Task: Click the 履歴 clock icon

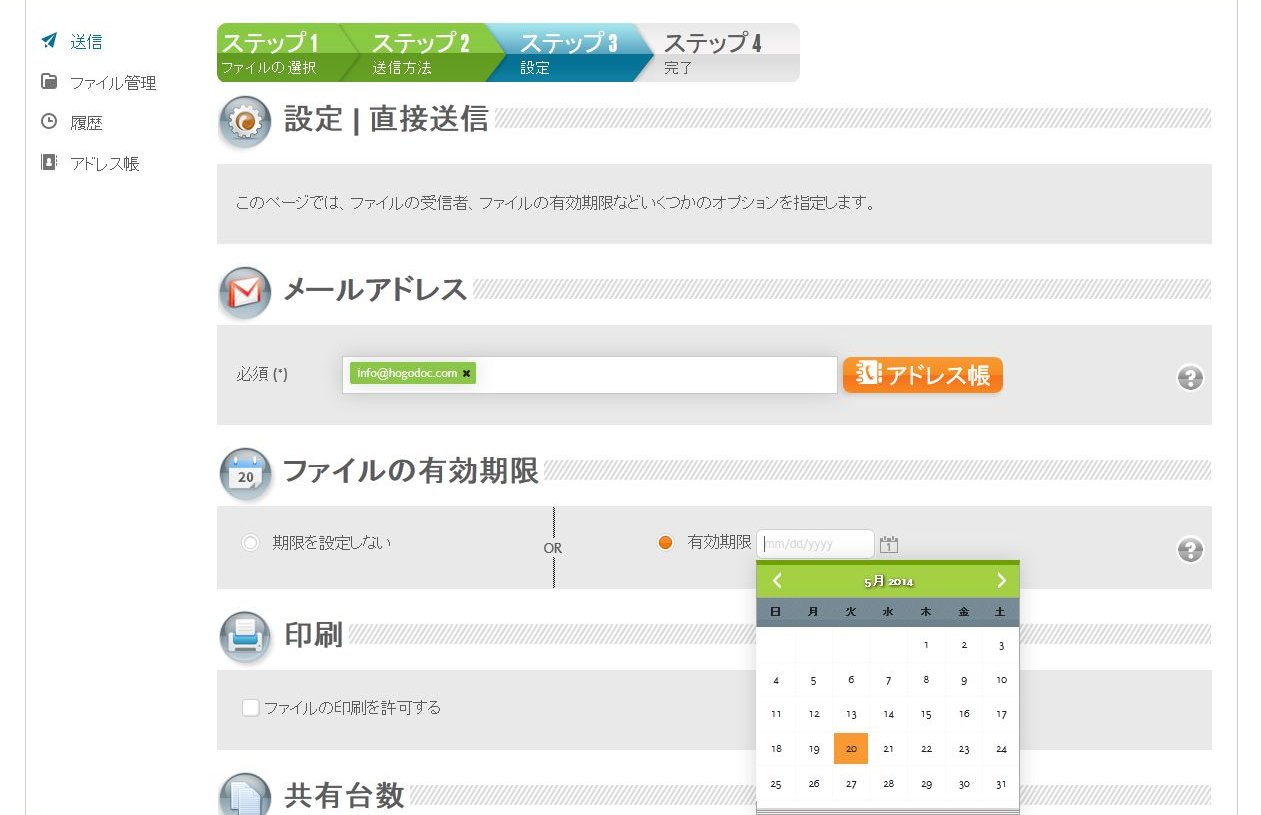Action: (49, 122)
